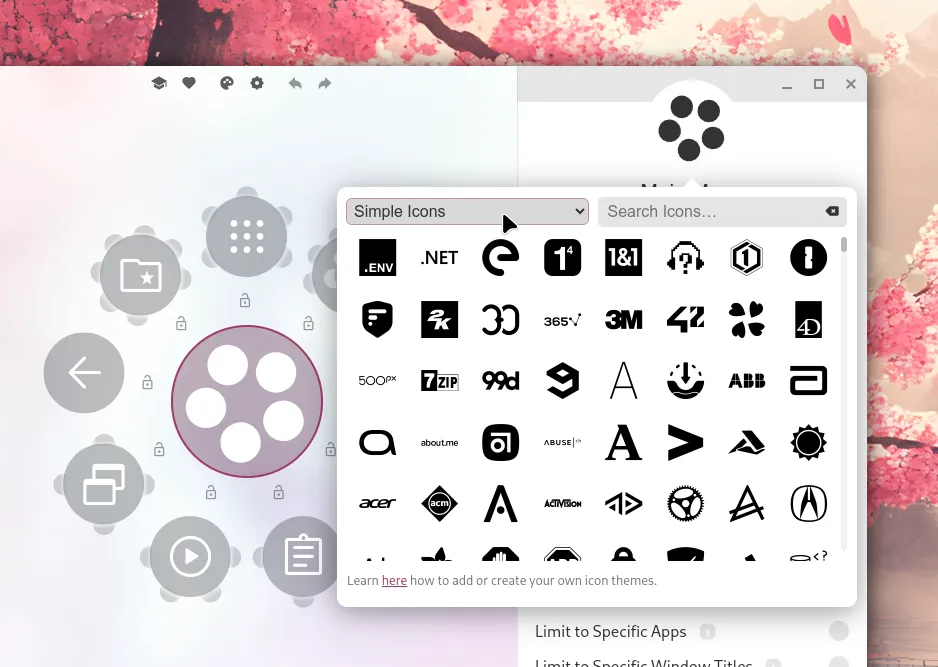Viewport: 938px width, 667px height.
Task: Select the acer brand icon
Action: (x=377, y=504)
